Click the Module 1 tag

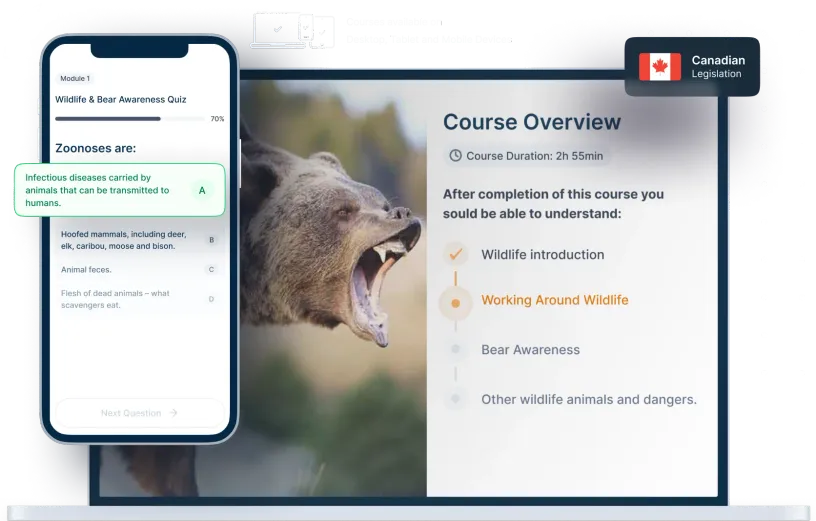(x=75, y=79)
